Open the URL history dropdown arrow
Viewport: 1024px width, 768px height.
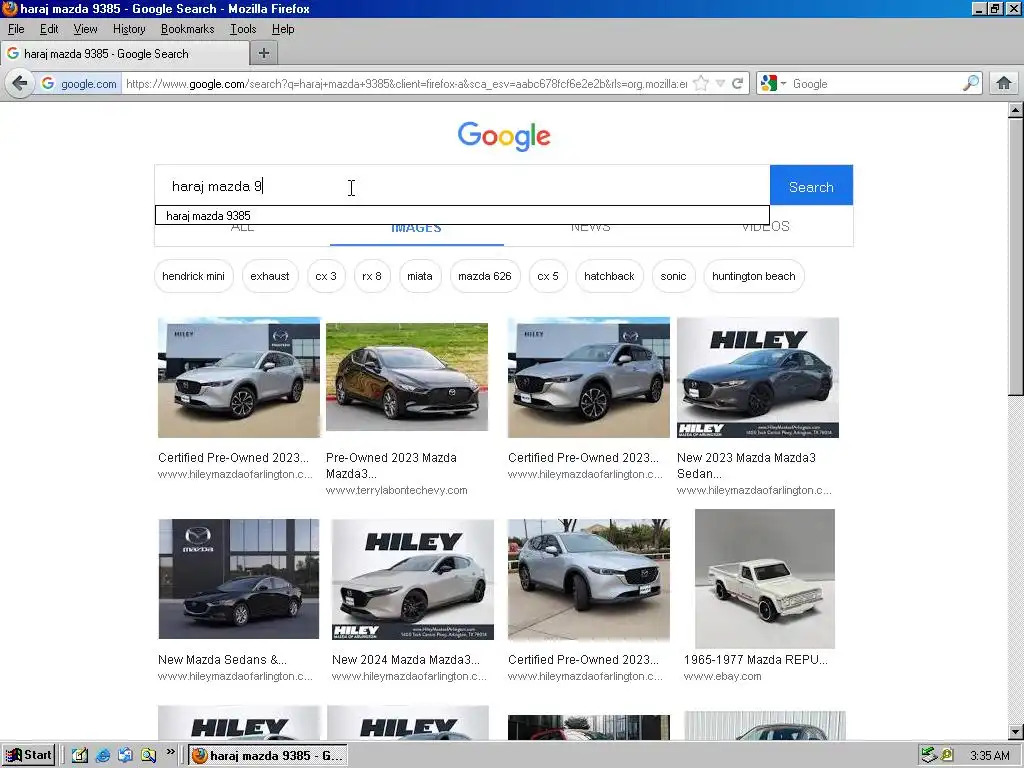click(x=720, y=84)
